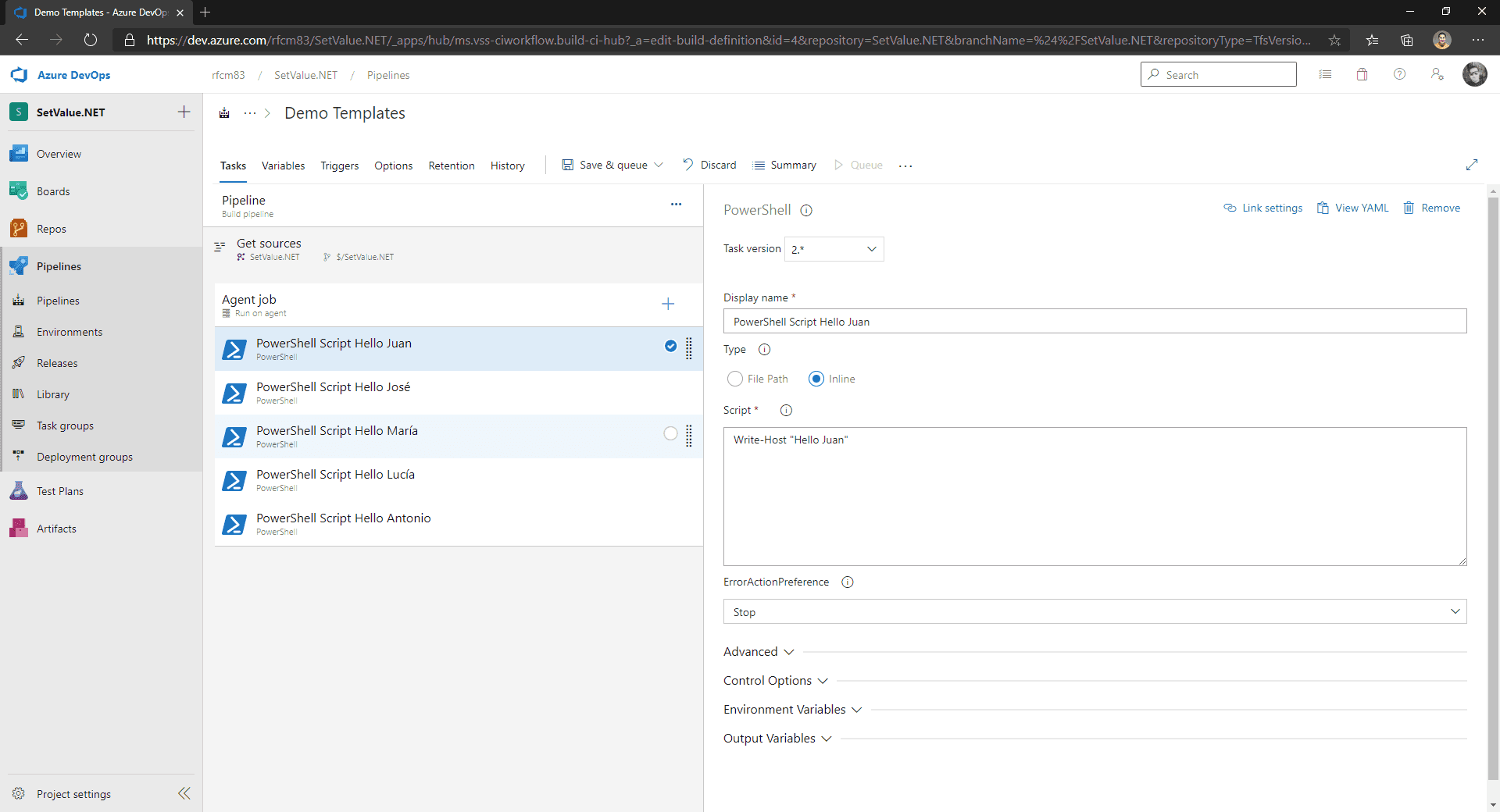
Task: Click the Script info icon
Action: pos(787,410)
